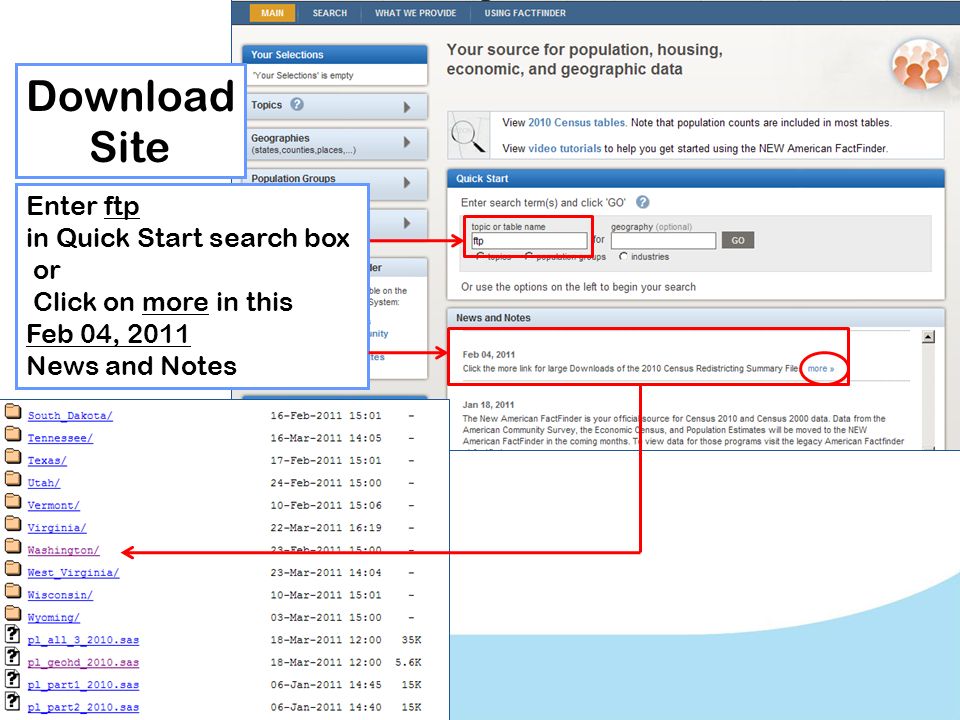960x720 pixels.
Task: Click the Feb 04, 2011 news date
Action: click(x=489, y=354)
